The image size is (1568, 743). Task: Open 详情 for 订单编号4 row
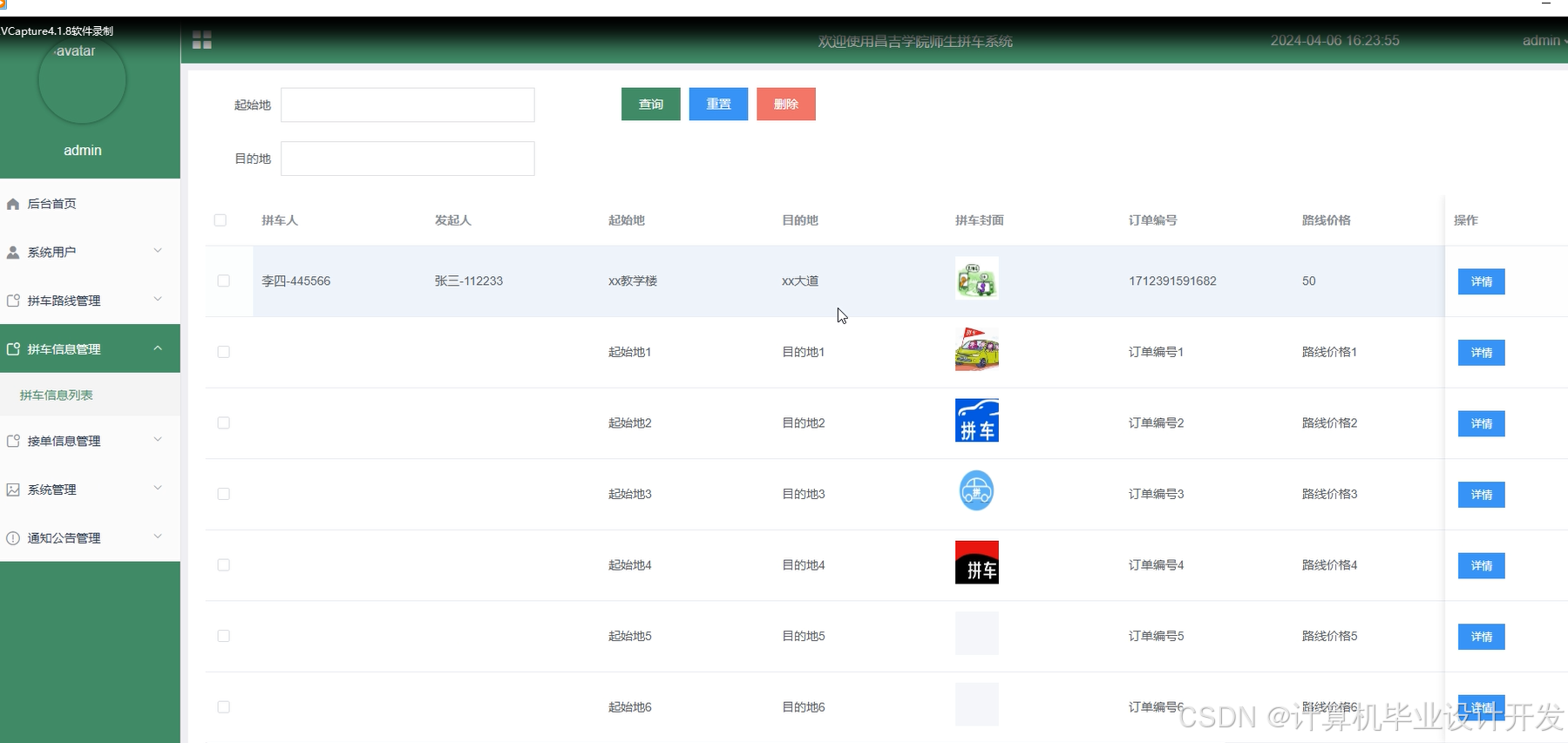tap(1482, 566)
